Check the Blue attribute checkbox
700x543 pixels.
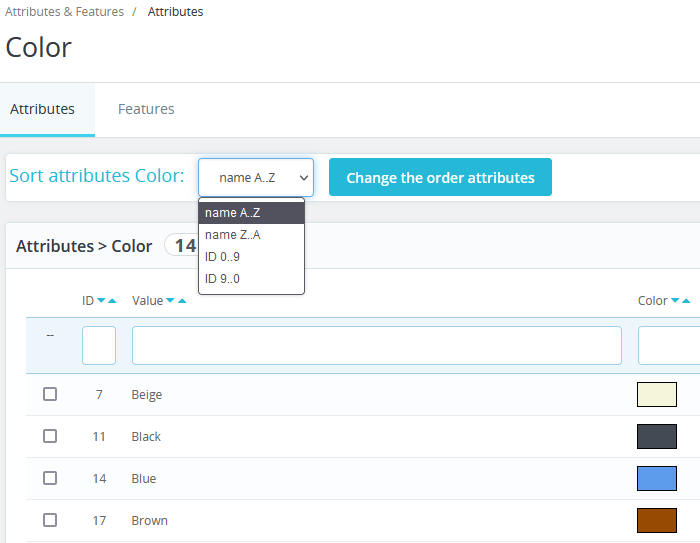click(x=50, y=478)
